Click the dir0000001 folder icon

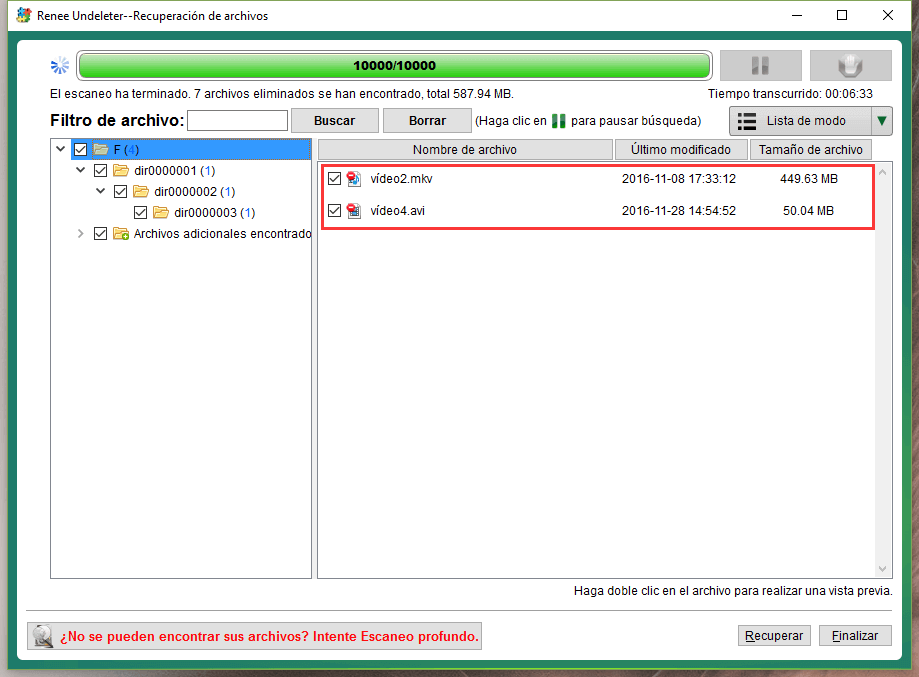[121, 171]
